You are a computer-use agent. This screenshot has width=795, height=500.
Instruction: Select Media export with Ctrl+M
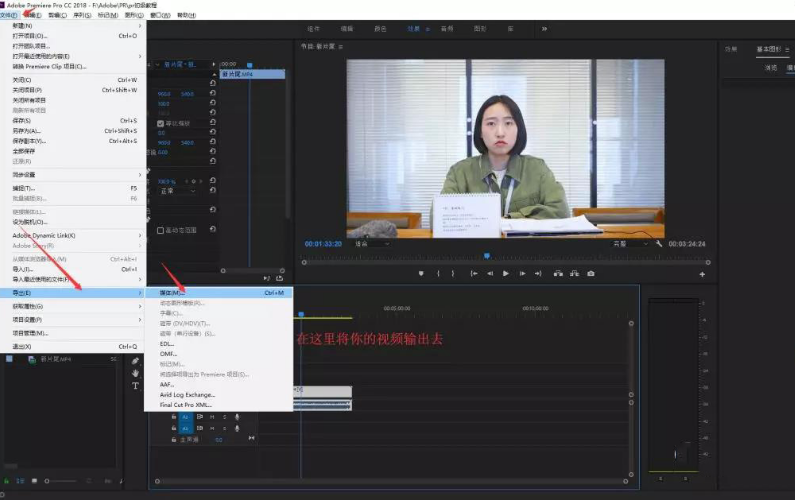(x=220, y=293)
